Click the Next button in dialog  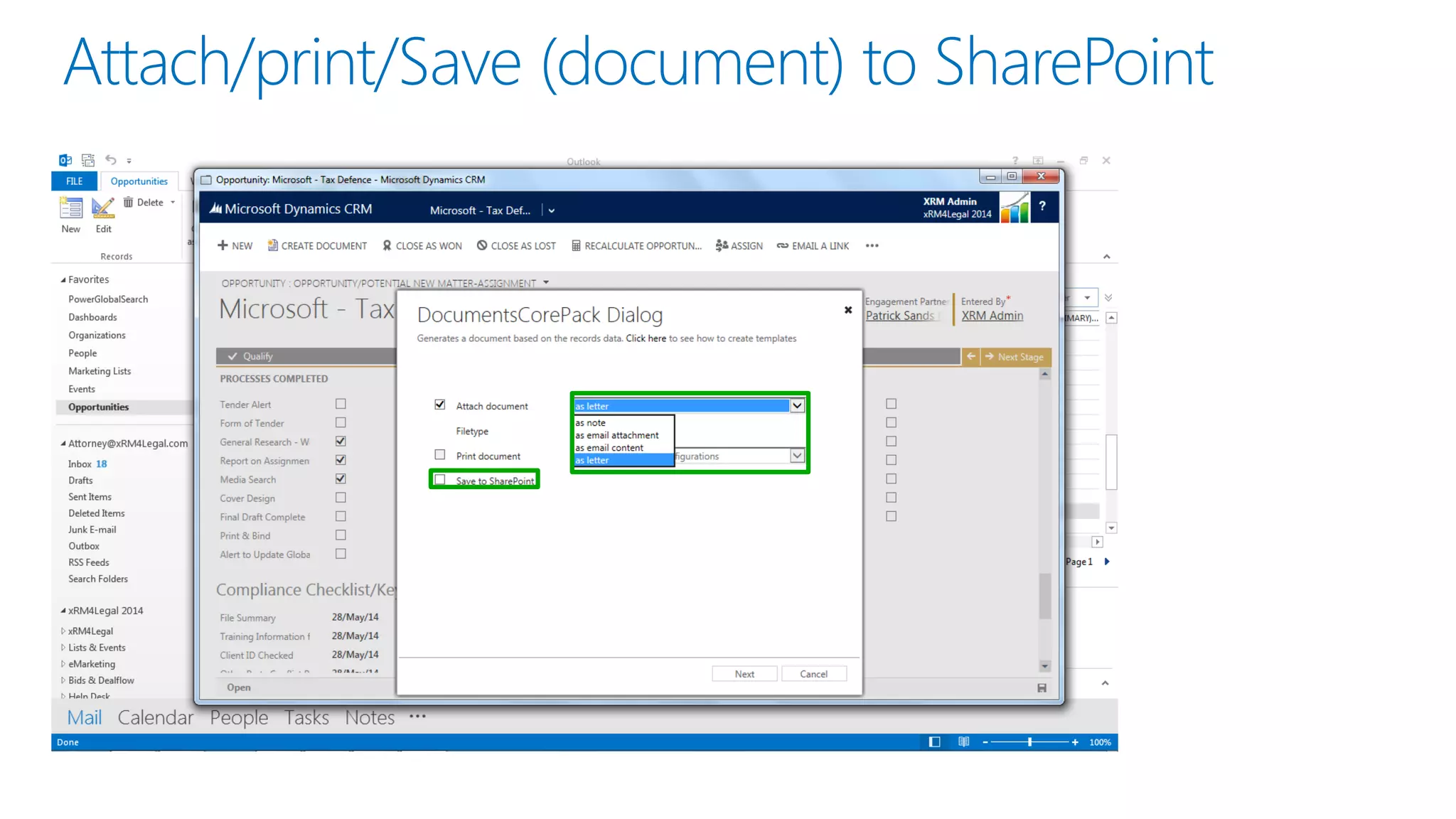click(x=744, y=674)
